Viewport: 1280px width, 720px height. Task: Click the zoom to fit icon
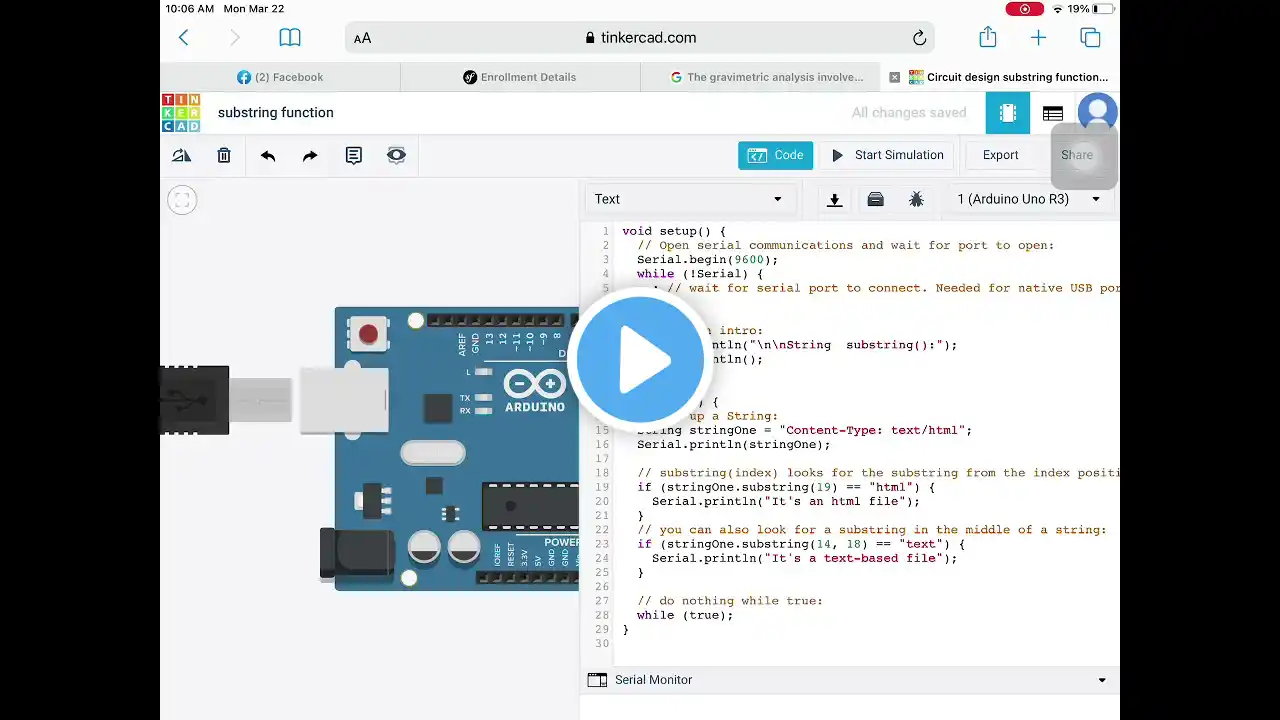[x=182, y=200]
